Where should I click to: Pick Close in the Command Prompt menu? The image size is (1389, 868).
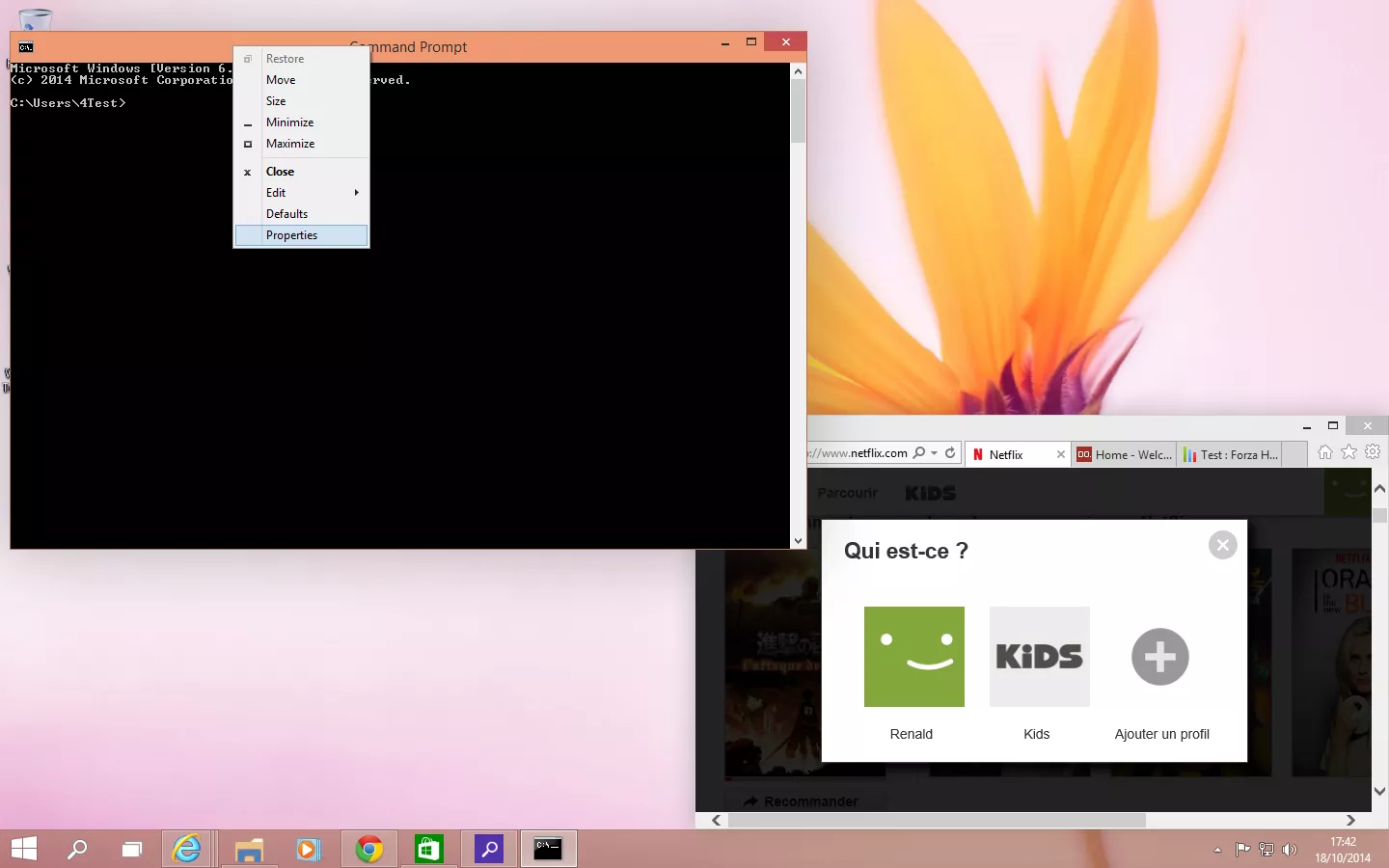pyautogui.click(x=301, y=172)
